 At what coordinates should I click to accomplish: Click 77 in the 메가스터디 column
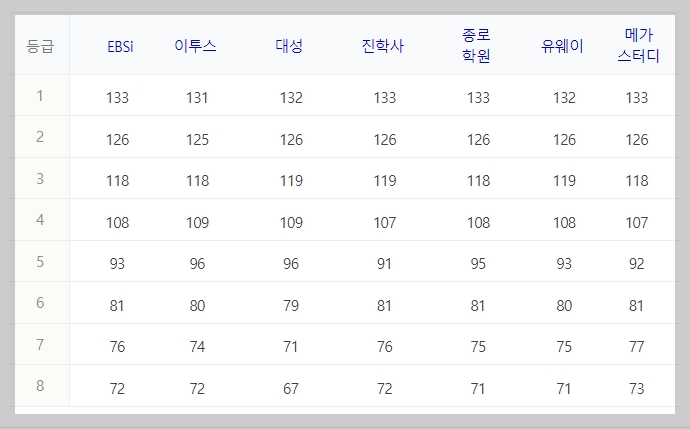[636, 347]
